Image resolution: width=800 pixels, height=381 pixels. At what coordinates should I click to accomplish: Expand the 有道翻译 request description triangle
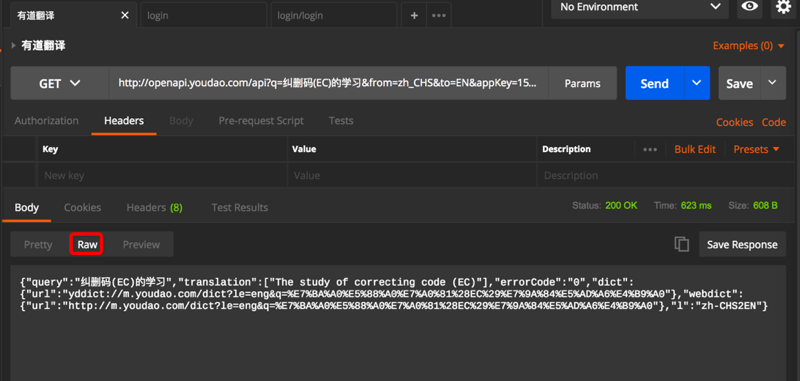click(13, 46)
